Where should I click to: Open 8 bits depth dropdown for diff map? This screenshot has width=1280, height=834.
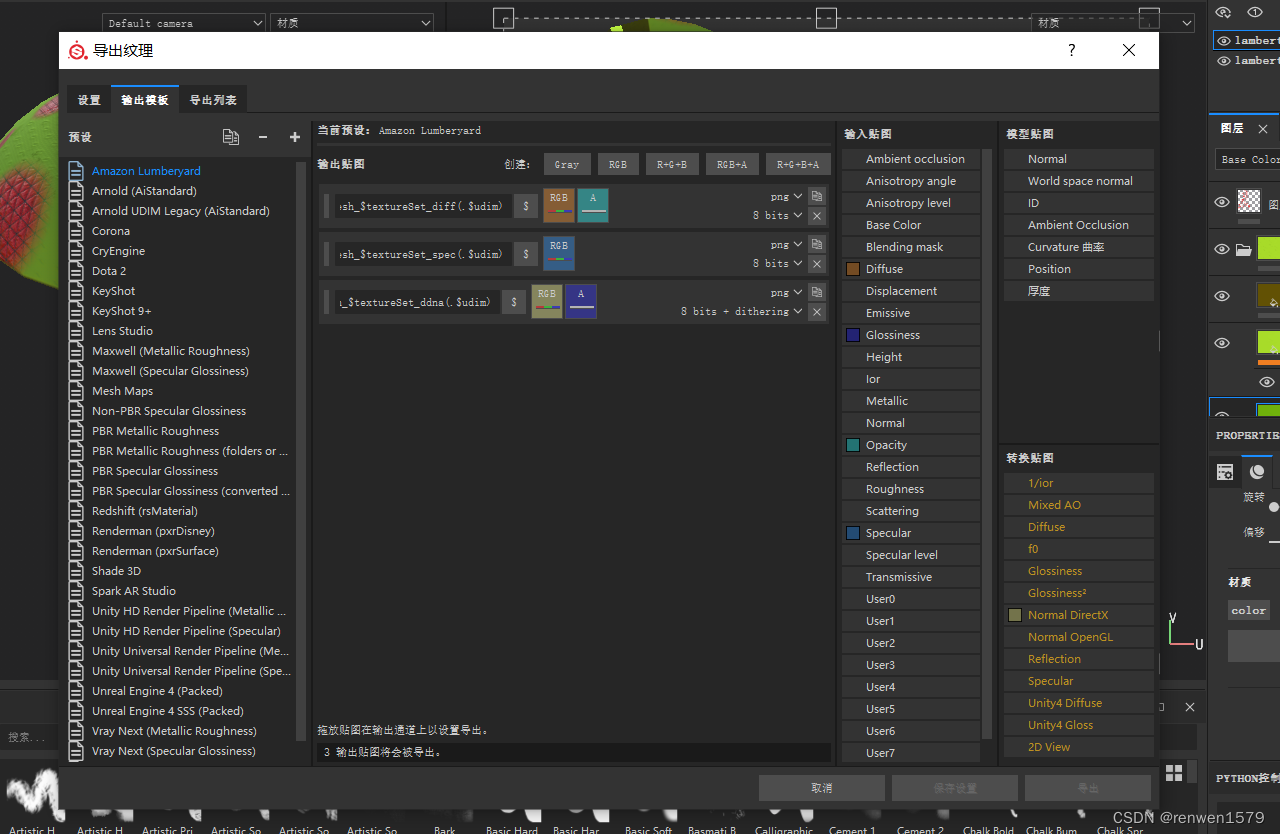click(x=778, y=216)
